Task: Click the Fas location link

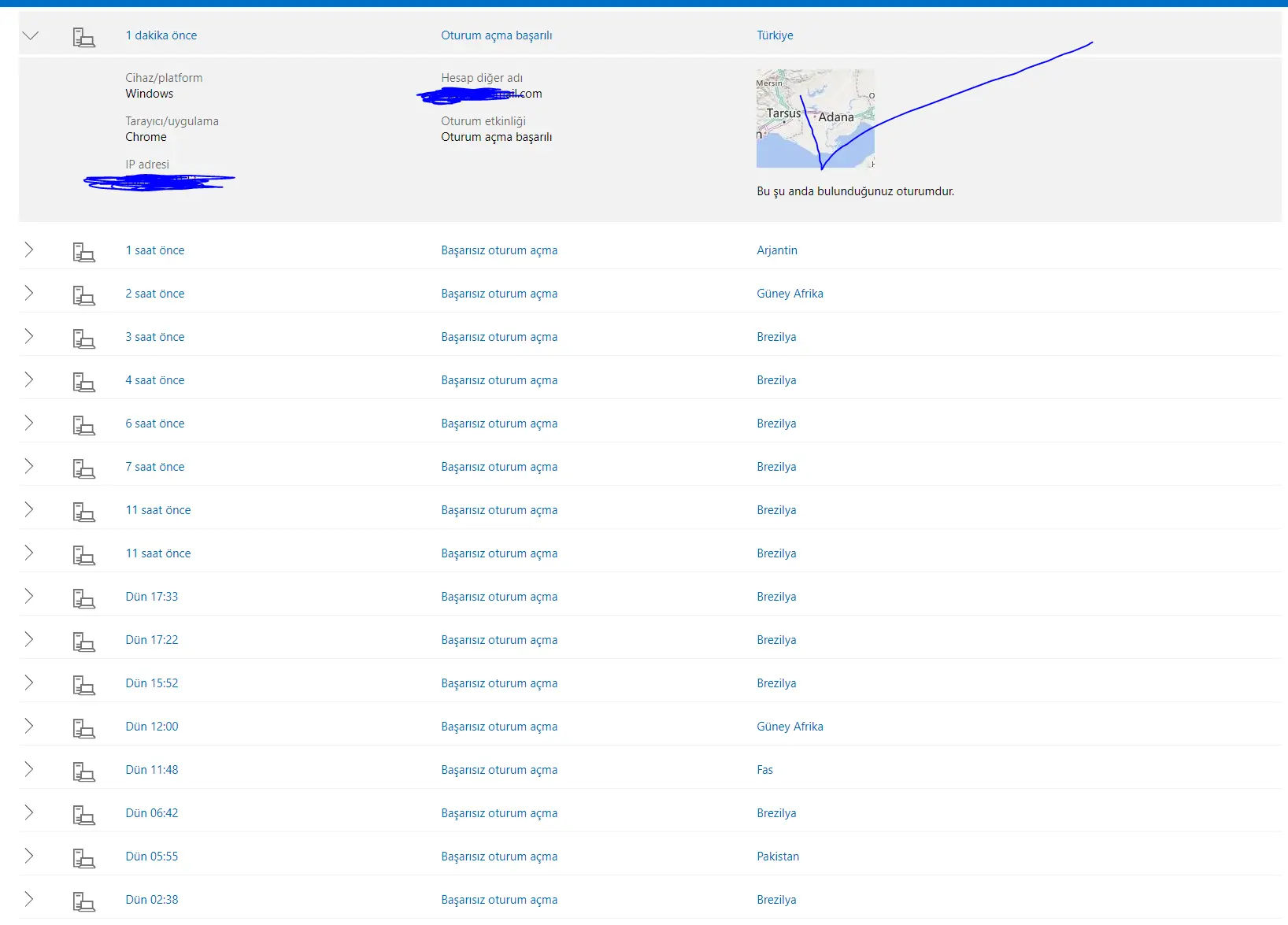Action: coord(764,770)
